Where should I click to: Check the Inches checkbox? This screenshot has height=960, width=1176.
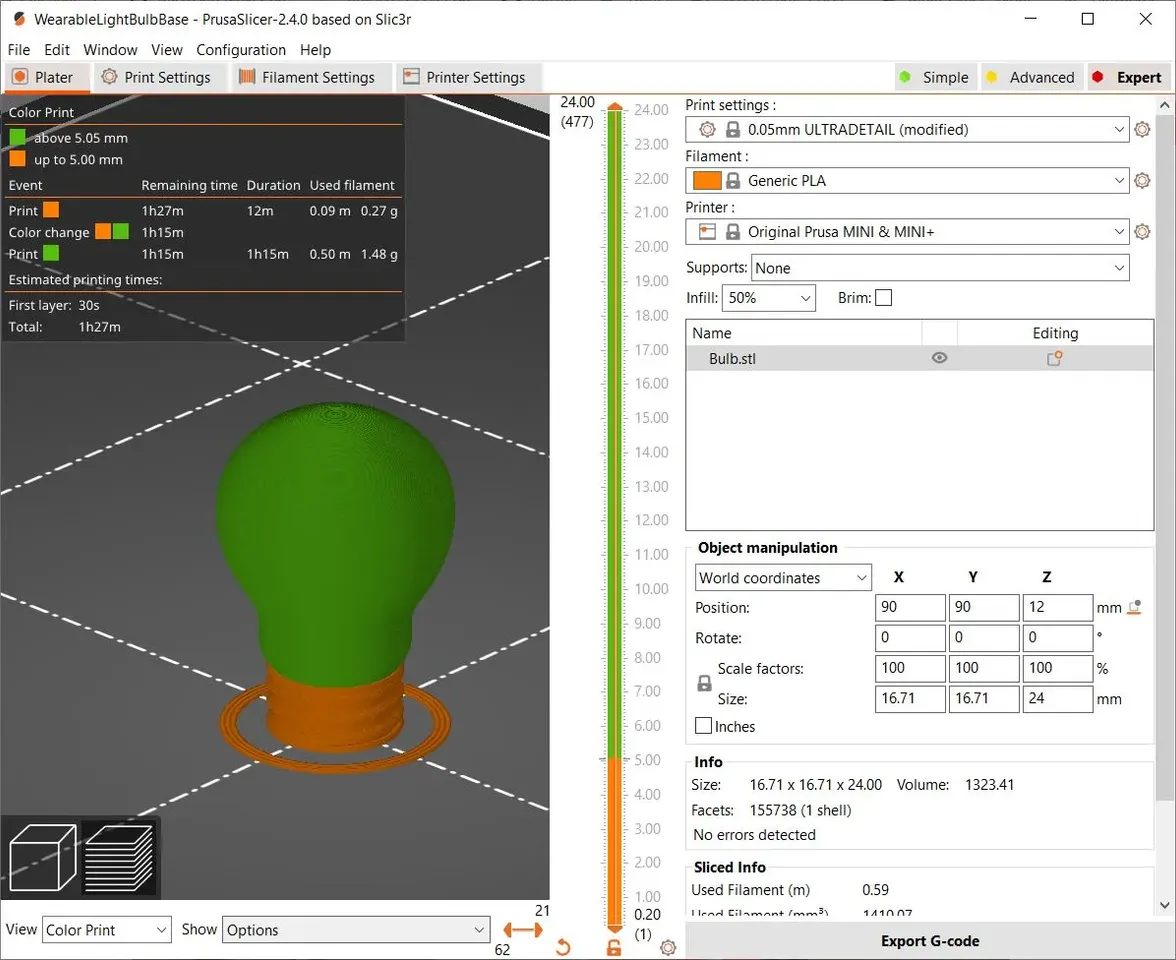[704, 726]
